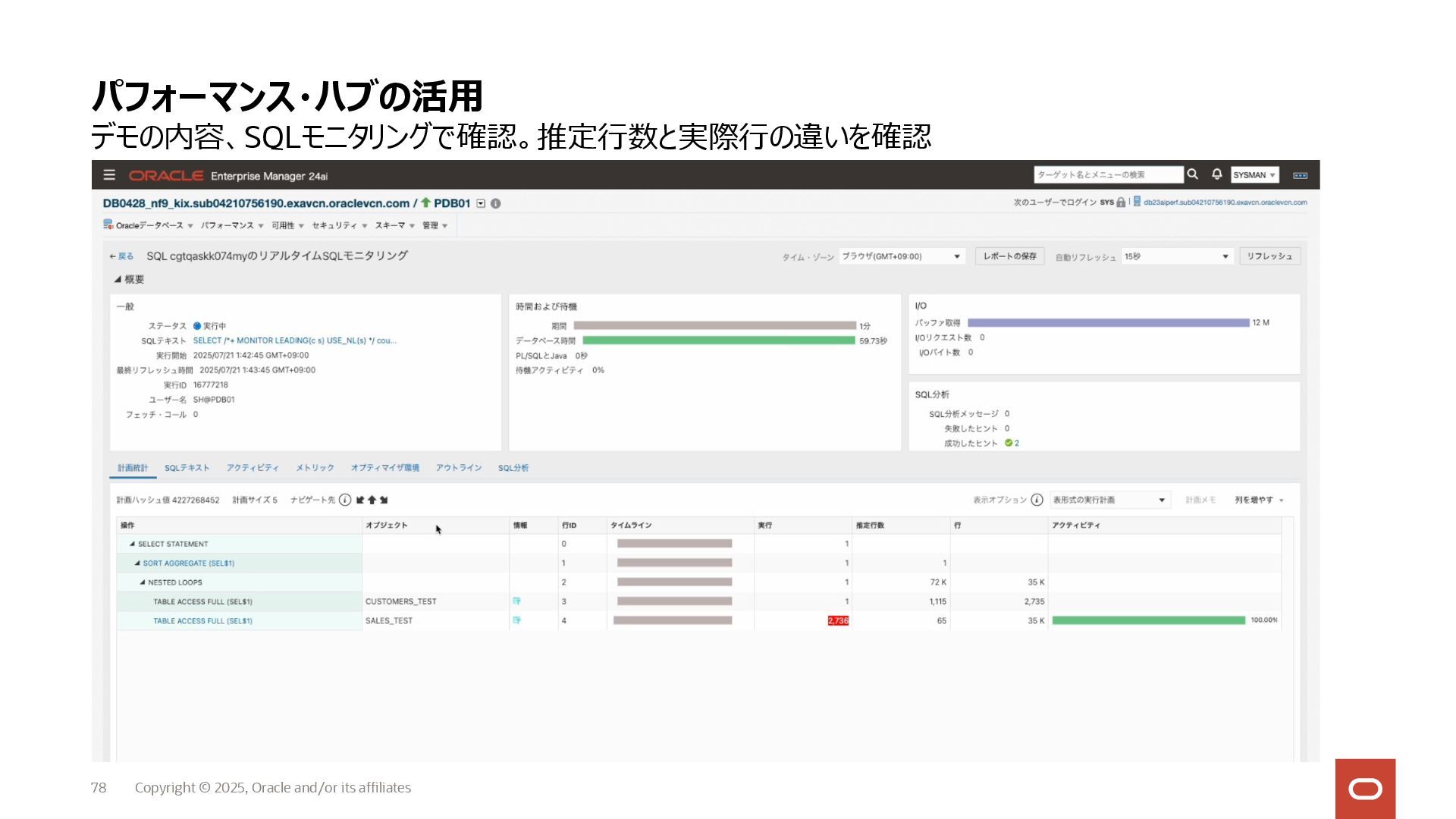Switch to the メトリック tab
The width and height of the screenshot is (1456, 819).
point(315,468)
